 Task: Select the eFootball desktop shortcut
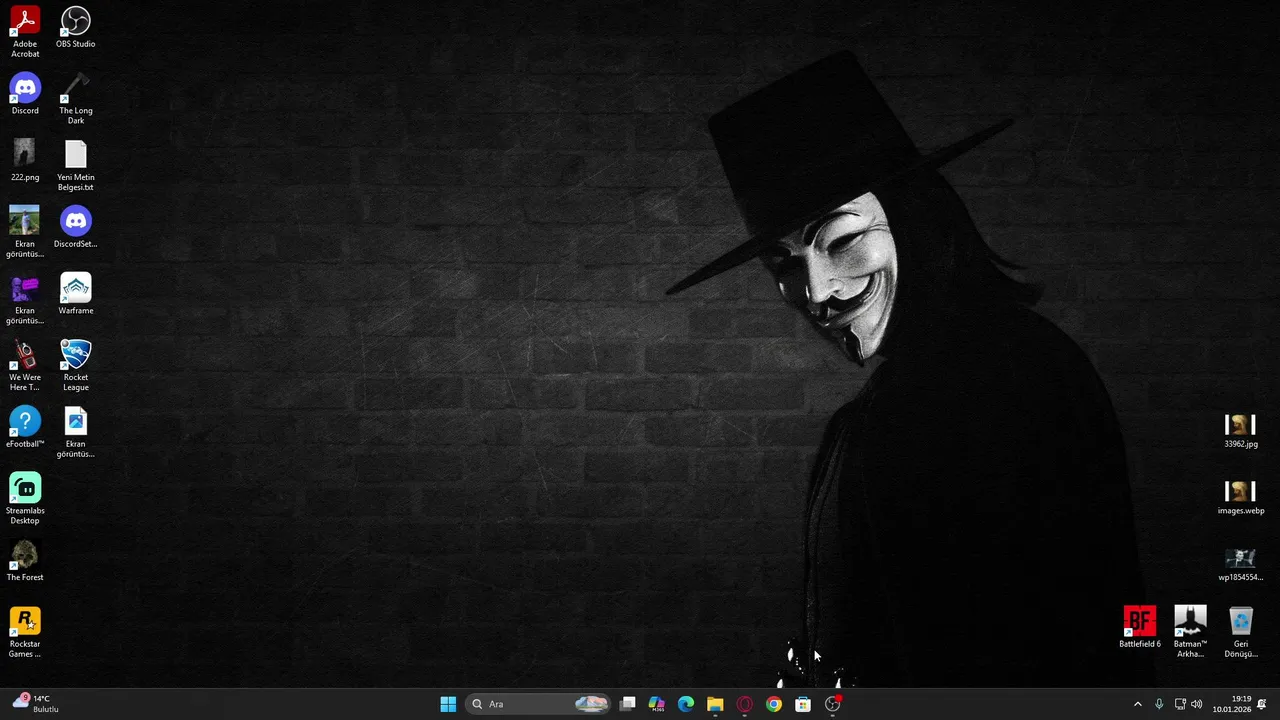[25, 427]
